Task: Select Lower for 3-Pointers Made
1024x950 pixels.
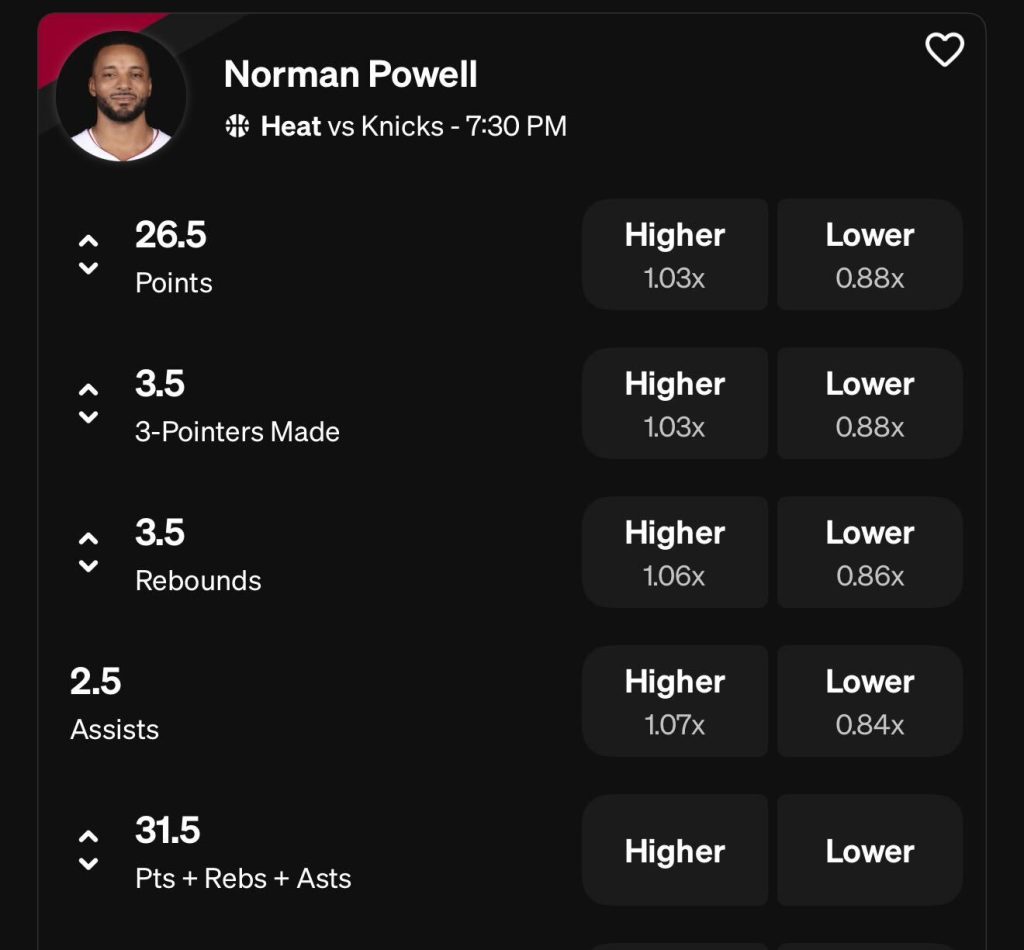Action: (x=870, y=403)
